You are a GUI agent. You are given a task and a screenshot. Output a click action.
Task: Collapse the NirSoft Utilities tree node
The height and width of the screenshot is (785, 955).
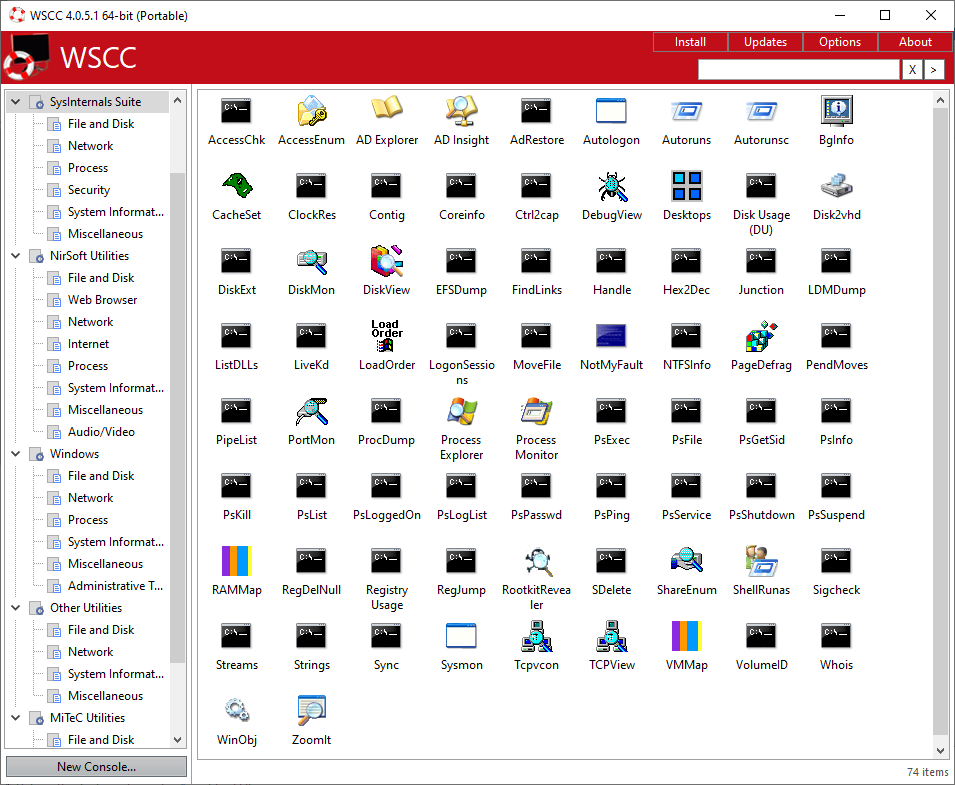pos(16,256)
